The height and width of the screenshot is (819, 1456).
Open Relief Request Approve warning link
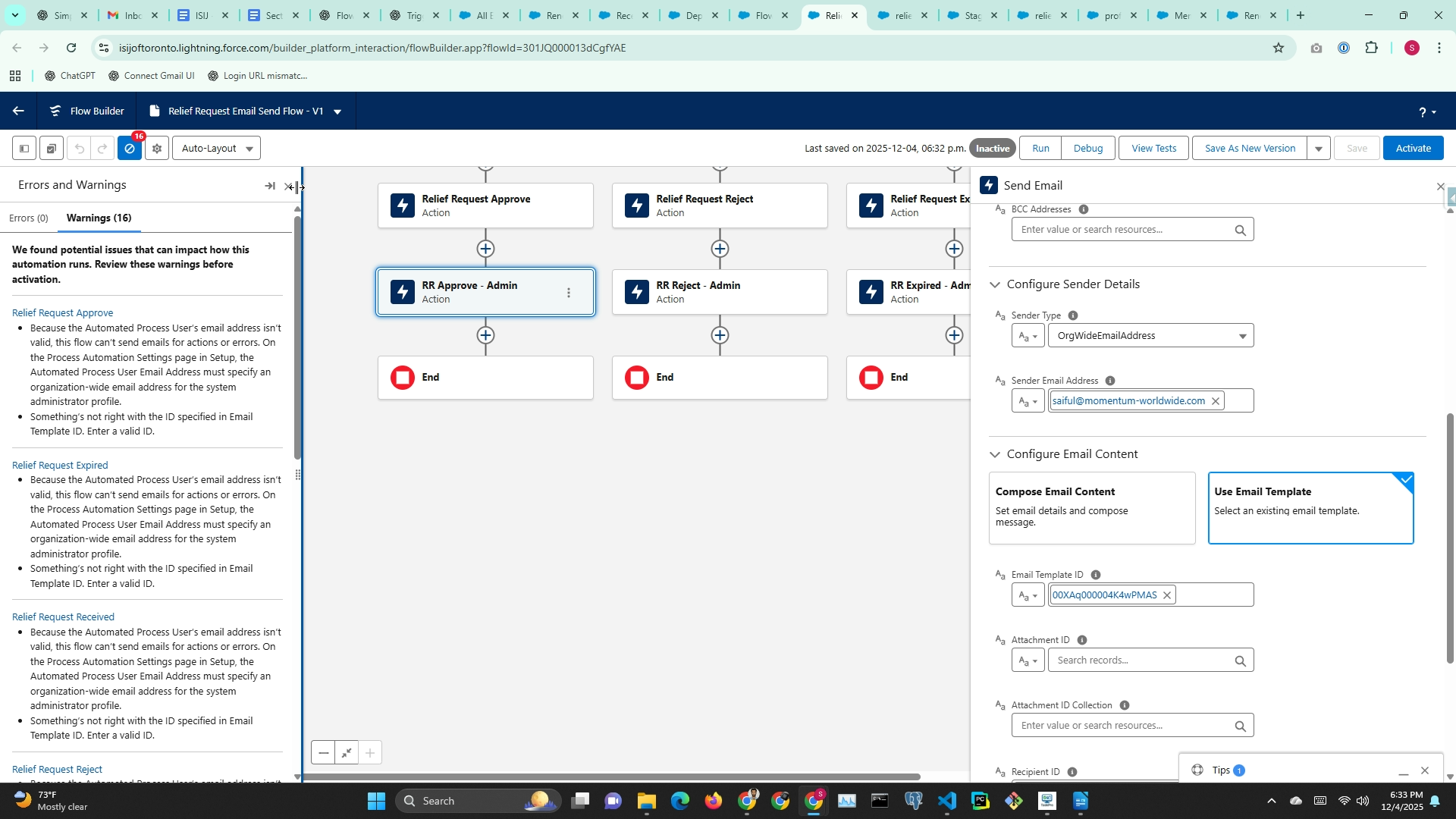[62, 313]
